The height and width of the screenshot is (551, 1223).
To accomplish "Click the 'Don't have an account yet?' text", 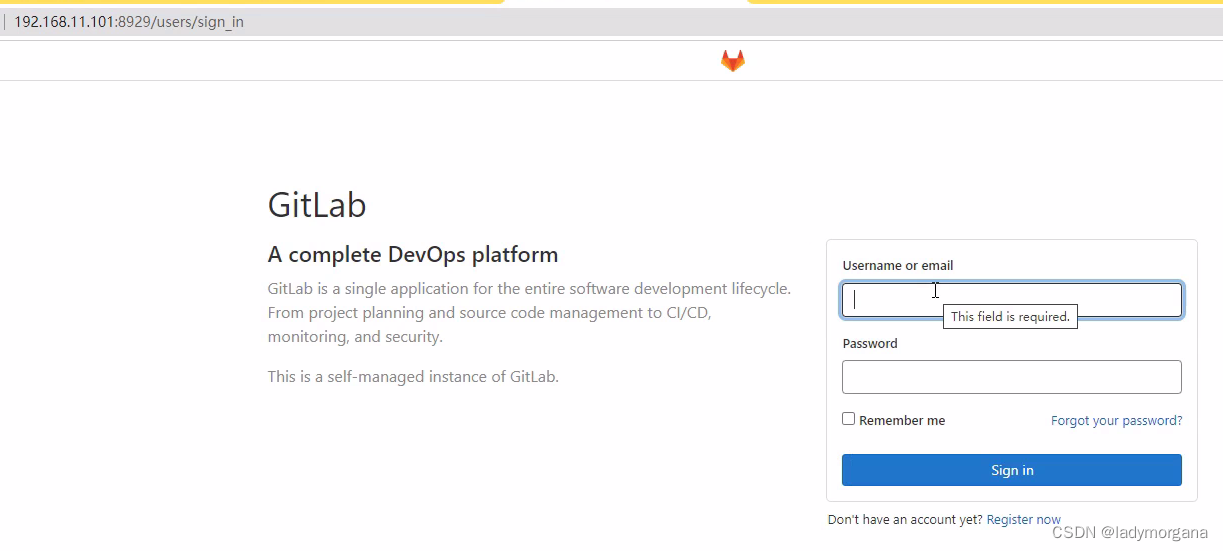I will coord(905,520).
